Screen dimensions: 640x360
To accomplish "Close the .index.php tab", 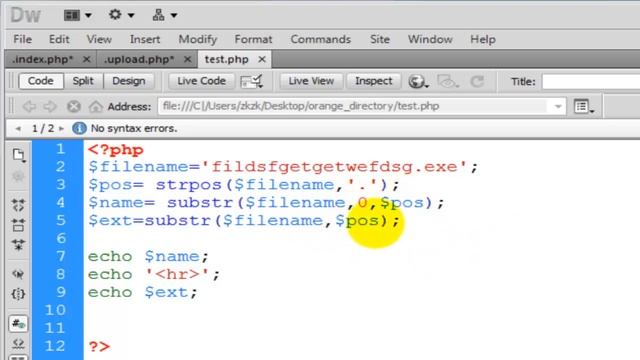I will (x=87, y=60).
